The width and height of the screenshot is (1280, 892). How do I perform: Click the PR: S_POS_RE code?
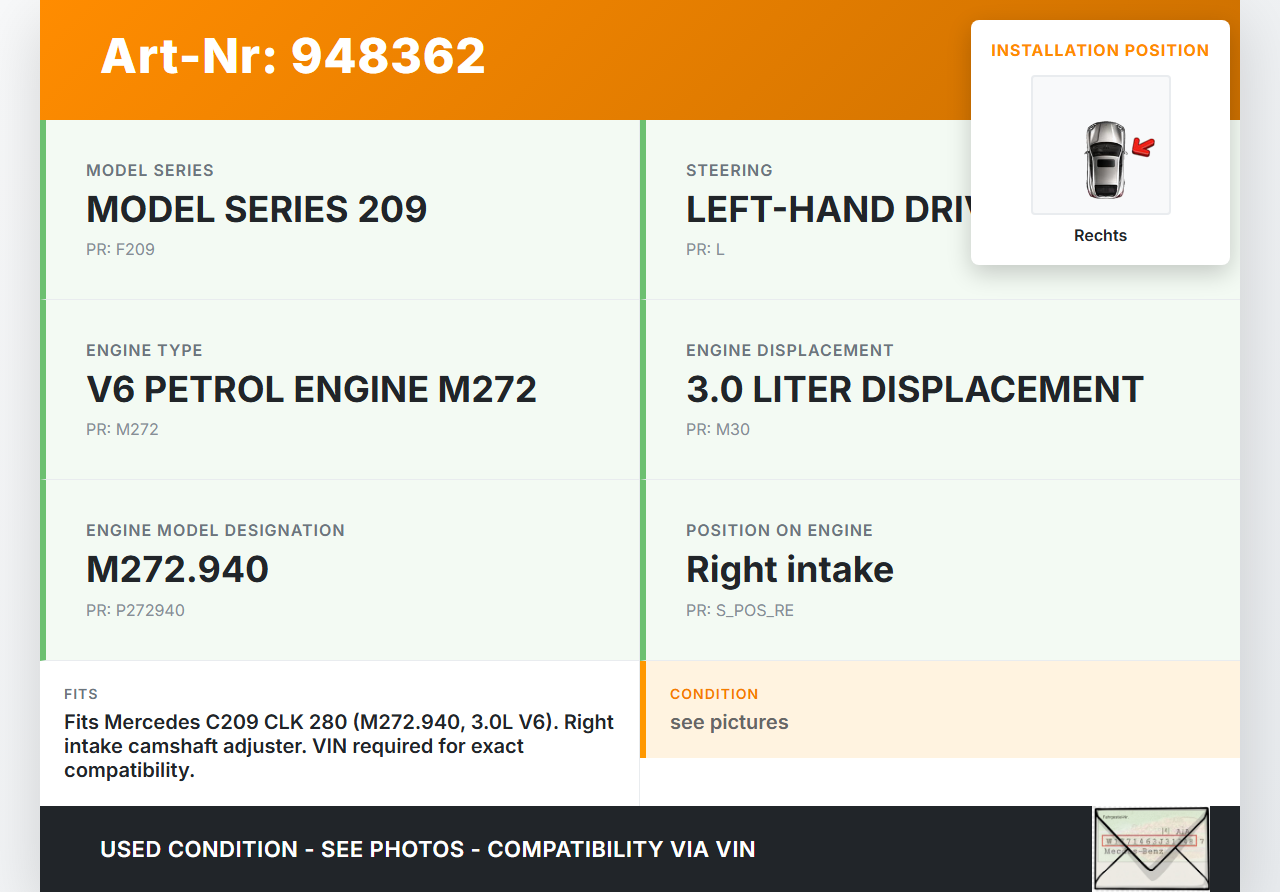(739, 610)
